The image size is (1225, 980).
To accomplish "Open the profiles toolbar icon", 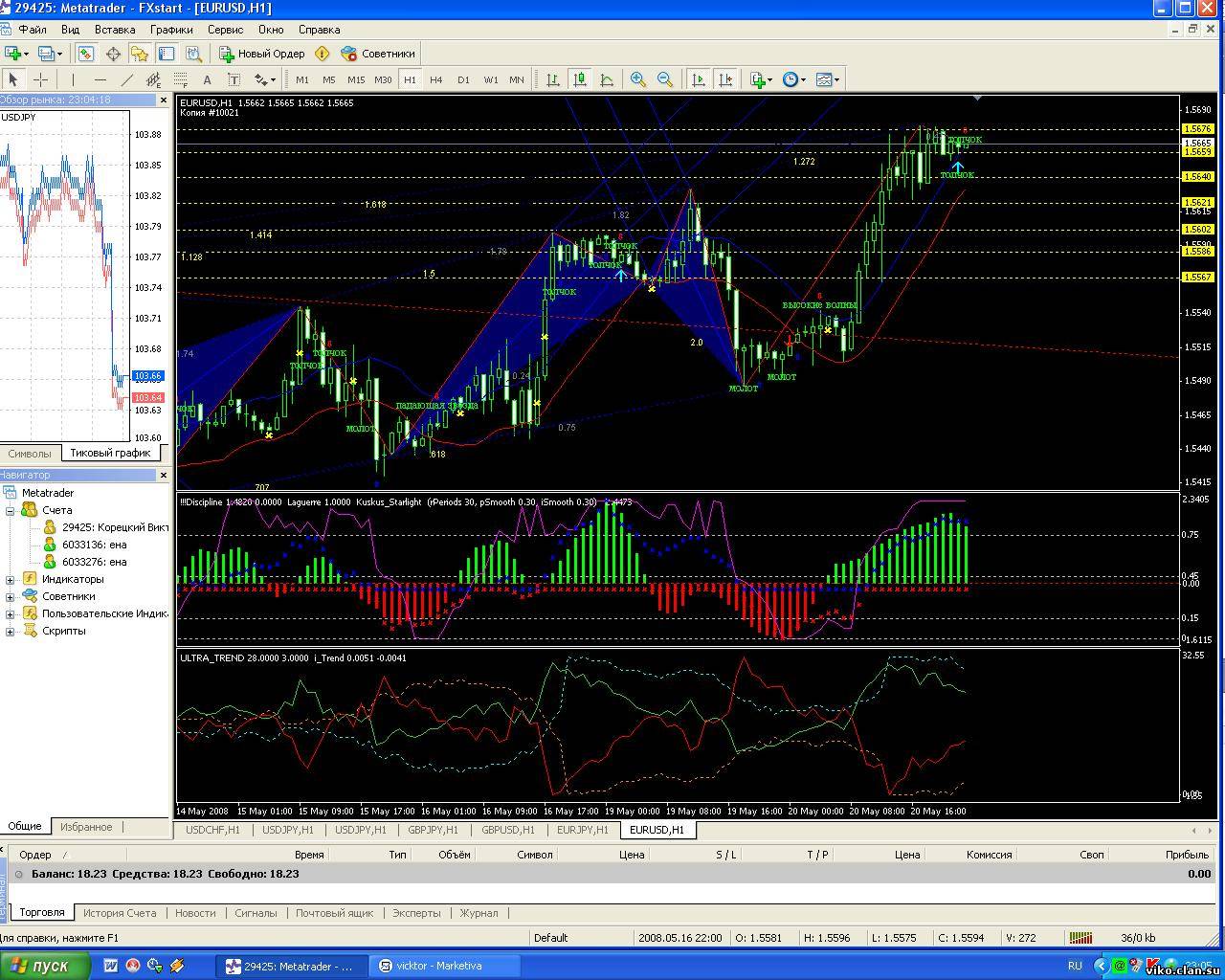I will (x=49, y=54).
